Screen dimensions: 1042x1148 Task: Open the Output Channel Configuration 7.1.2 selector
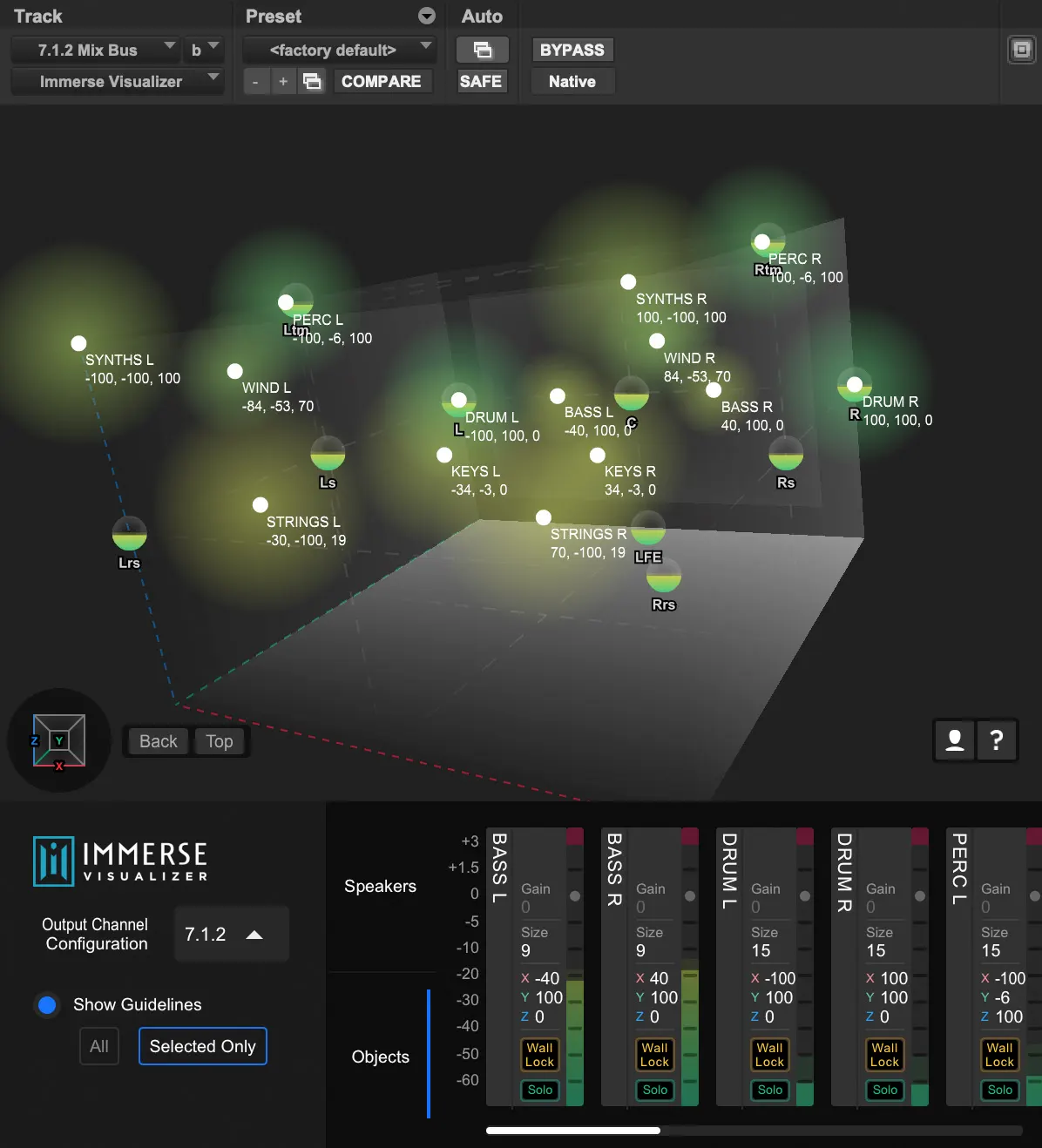231,933
